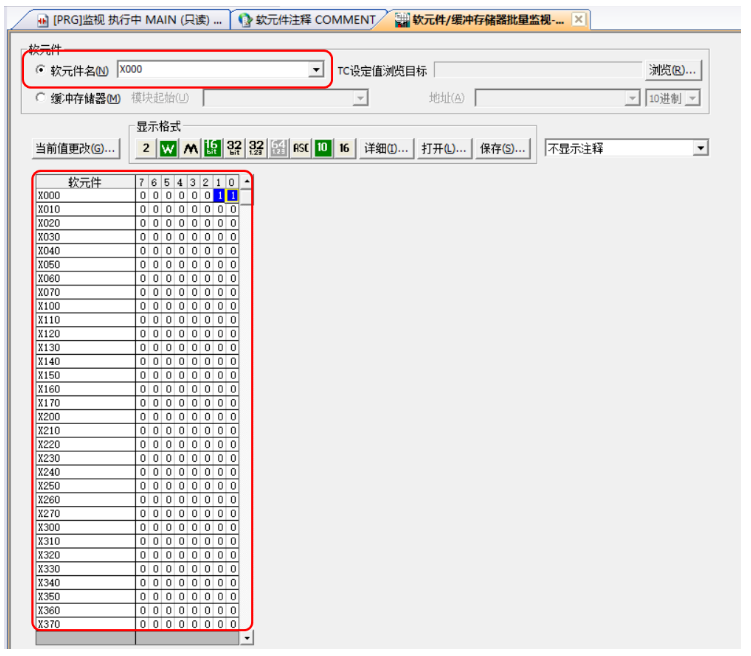
Task: Select the X050 device row label
Action: pos(86,265)
